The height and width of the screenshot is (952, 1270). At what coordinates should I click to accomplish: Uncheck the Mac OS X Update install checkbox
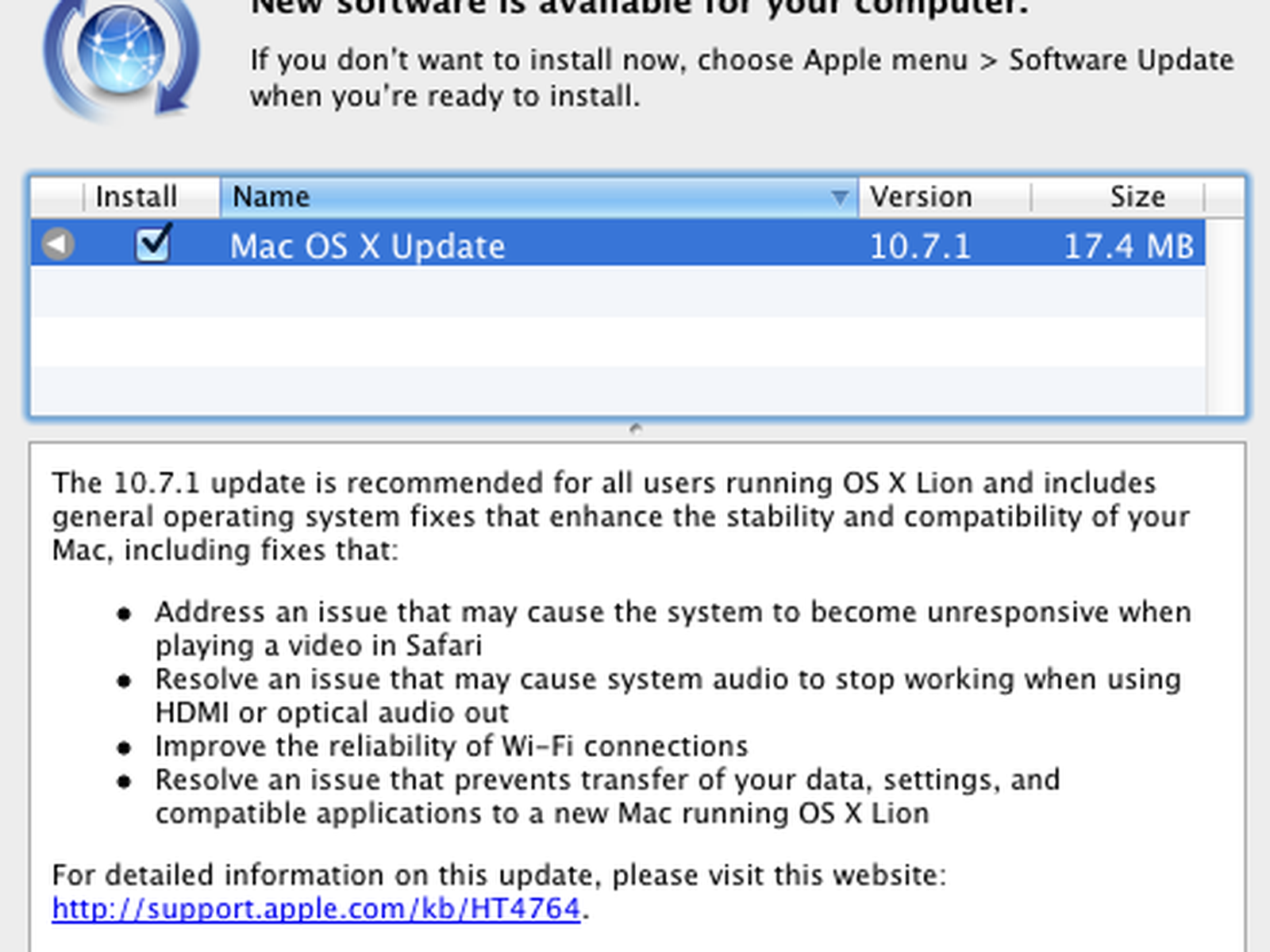(x=152, y=243)
